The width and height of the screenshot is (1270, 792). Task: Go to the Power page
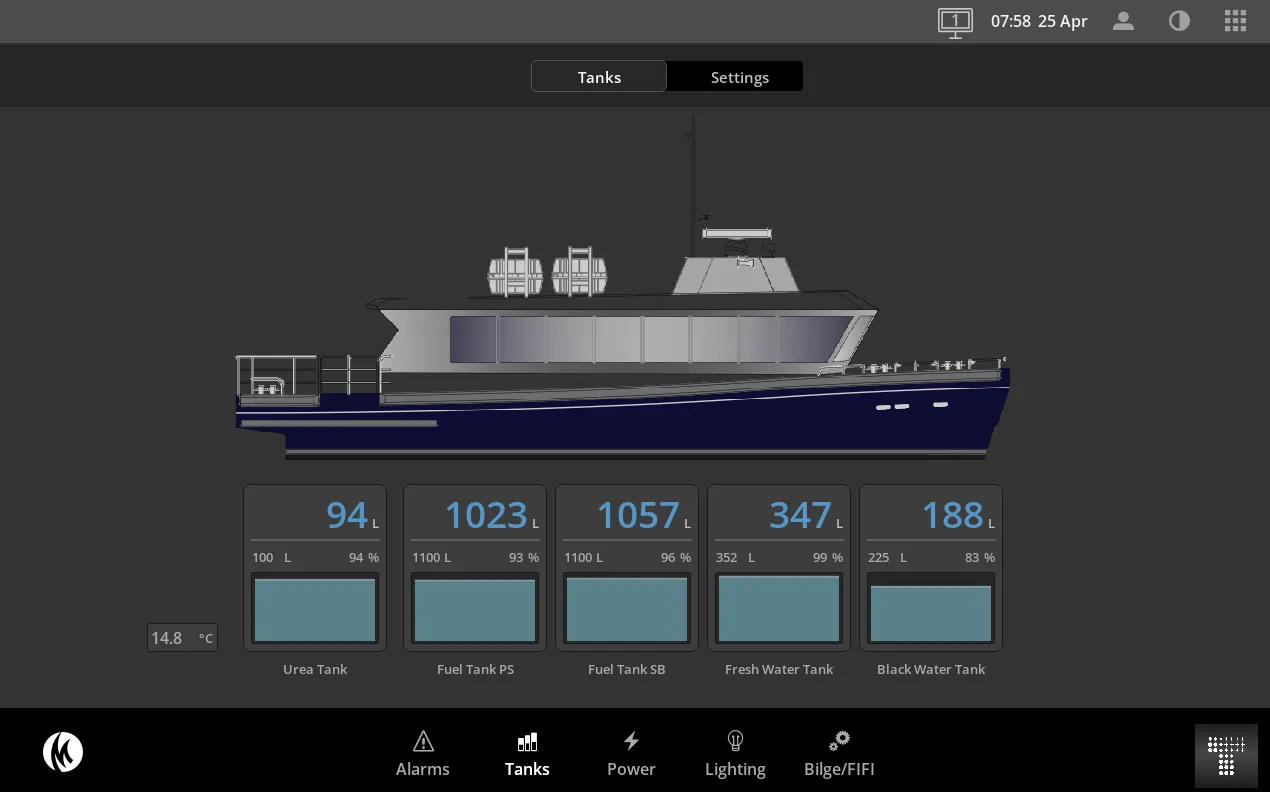click(631, 754)
